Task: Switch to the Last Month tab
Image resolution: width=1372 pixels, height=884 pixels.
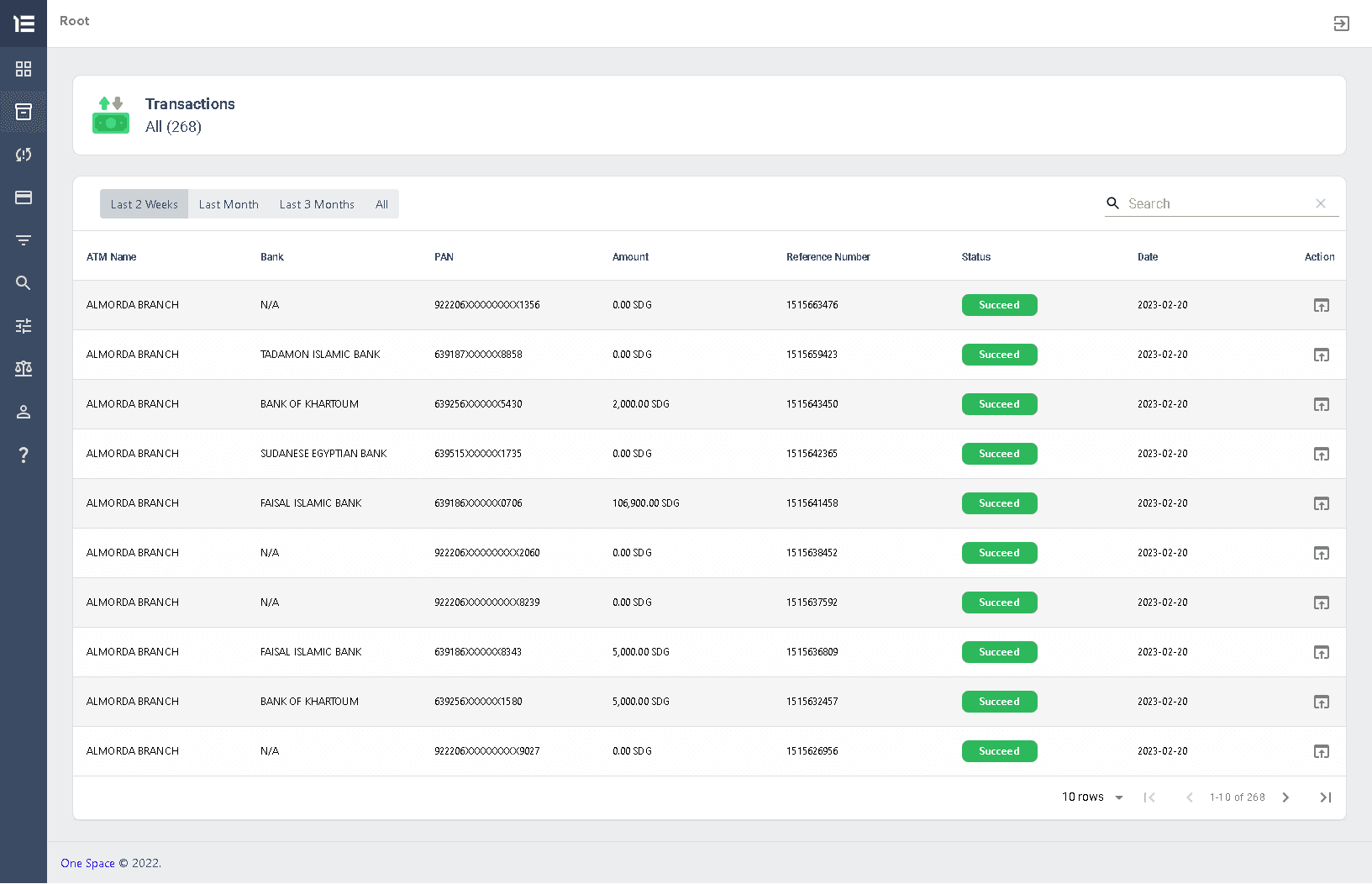Action: (x=229, y=203)
